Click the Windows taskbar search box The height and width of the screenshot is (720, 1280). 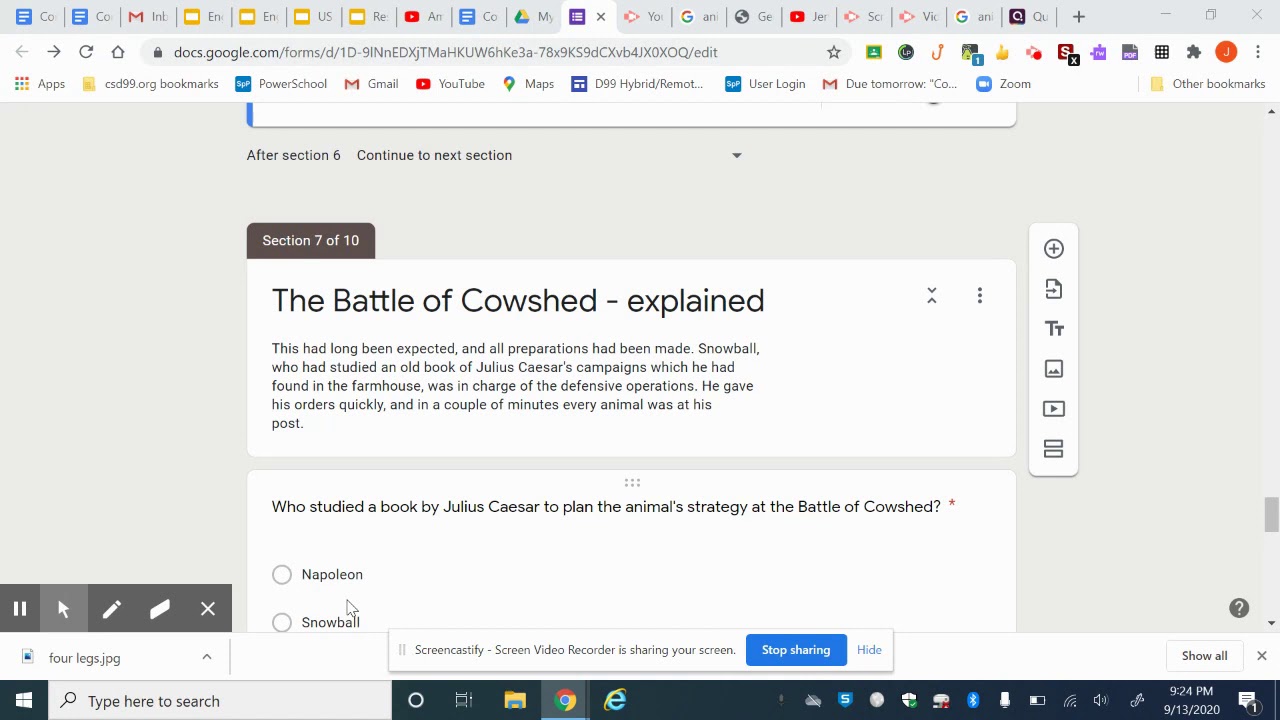point(220,701)
